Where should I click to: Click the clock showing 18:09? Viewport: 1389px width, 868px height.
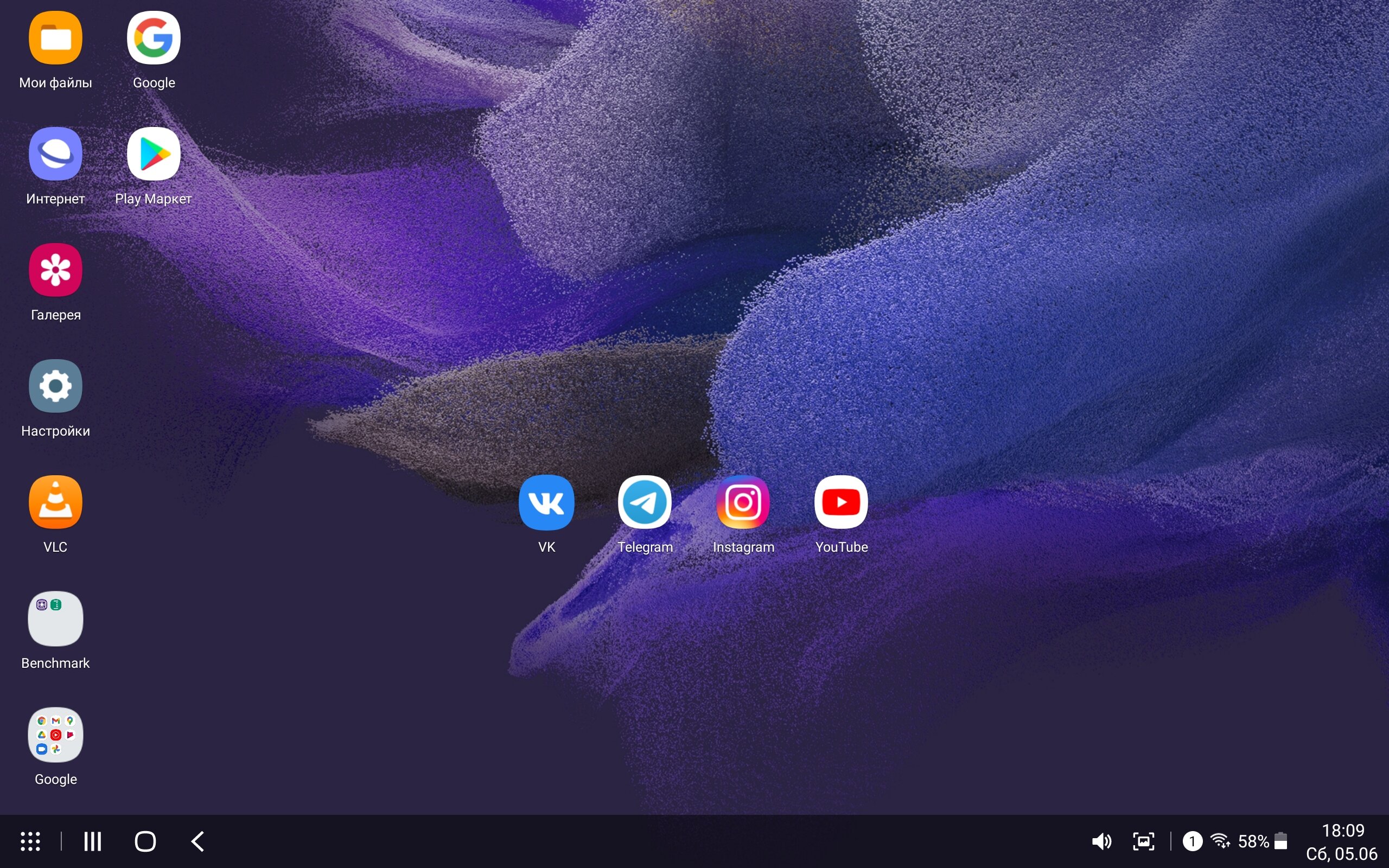point(1343,830)
